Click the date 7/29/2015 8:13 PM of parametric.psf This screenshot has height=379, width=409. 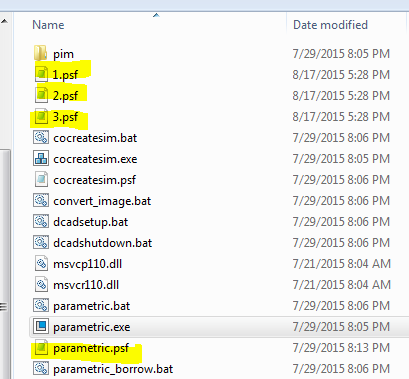(x=341, y=348)
